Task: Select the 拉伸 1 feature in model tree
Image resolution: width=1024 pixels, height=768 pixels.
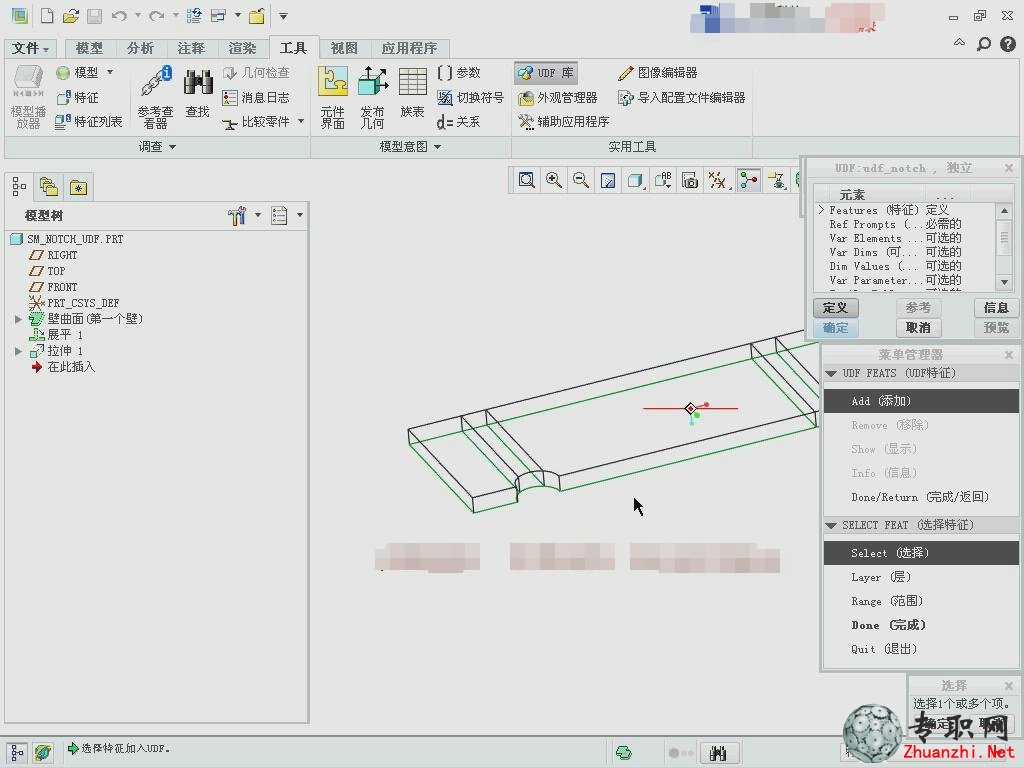Action: 65,351
